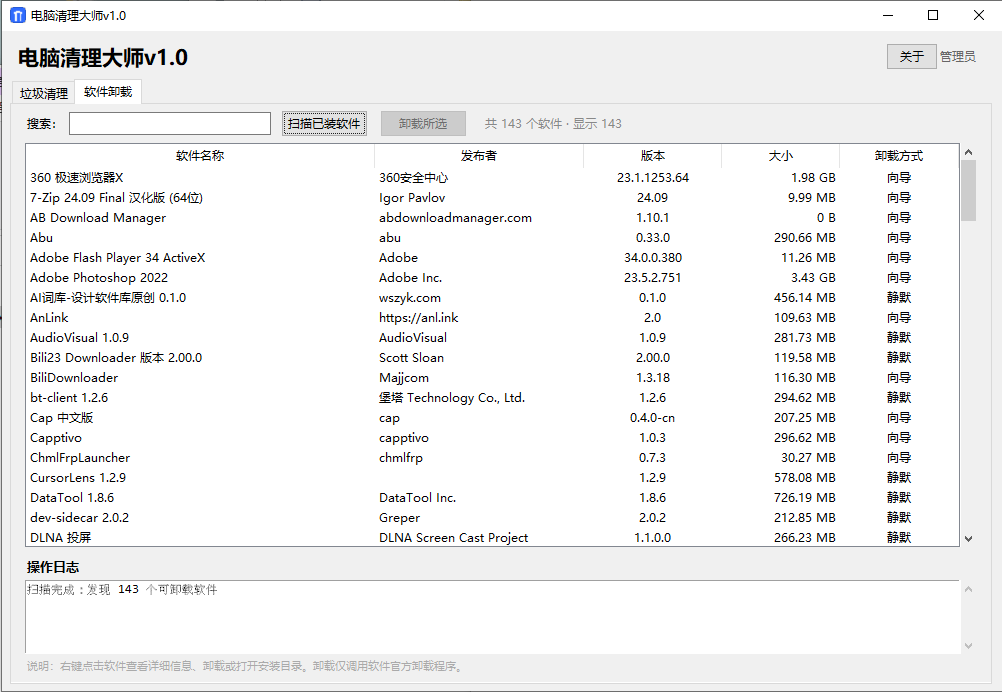Click publisher DataTool Inc.
The image size is (1002, 692).
point(417,498)
